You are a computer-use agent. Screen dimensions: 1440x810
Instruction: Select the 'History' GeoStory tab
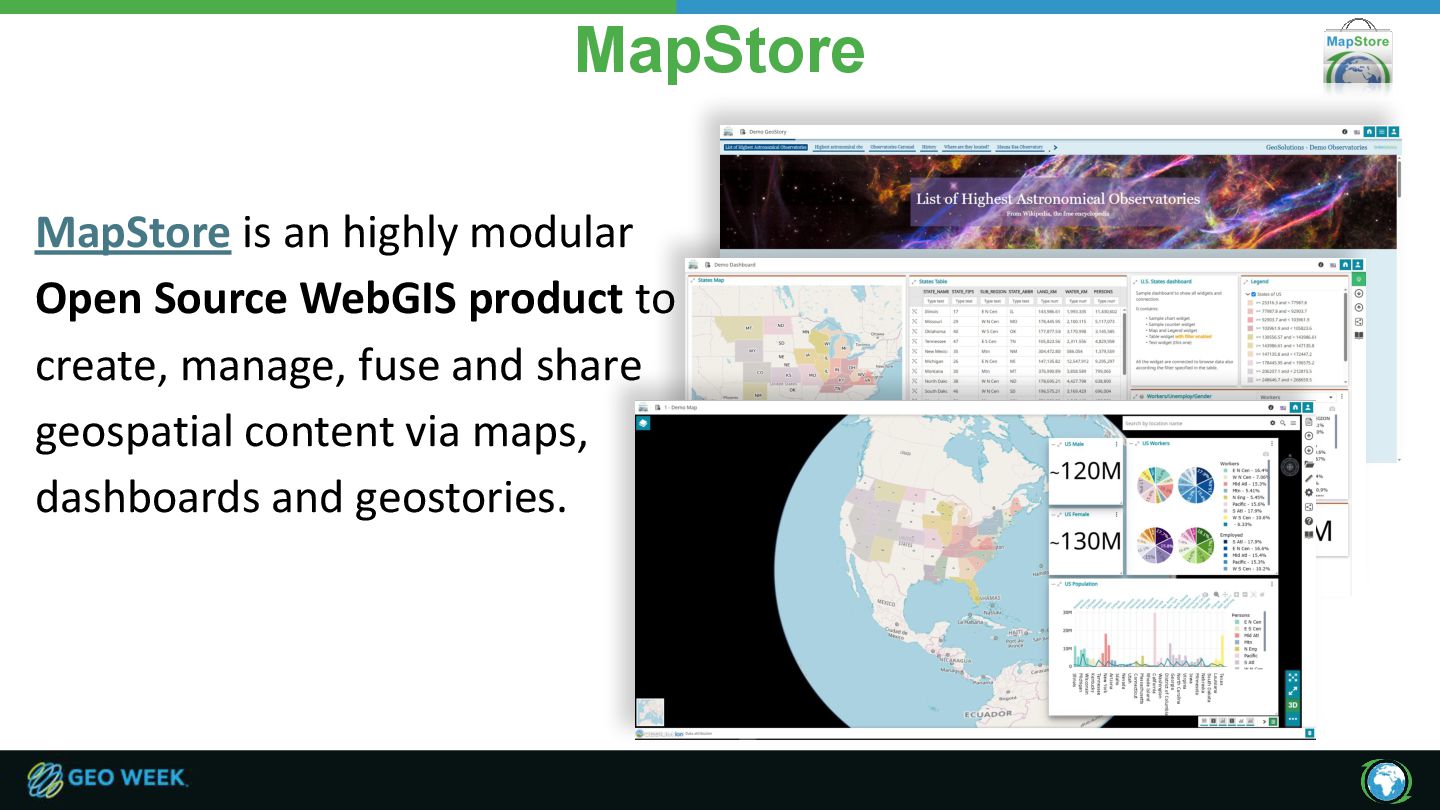[929, 147]
